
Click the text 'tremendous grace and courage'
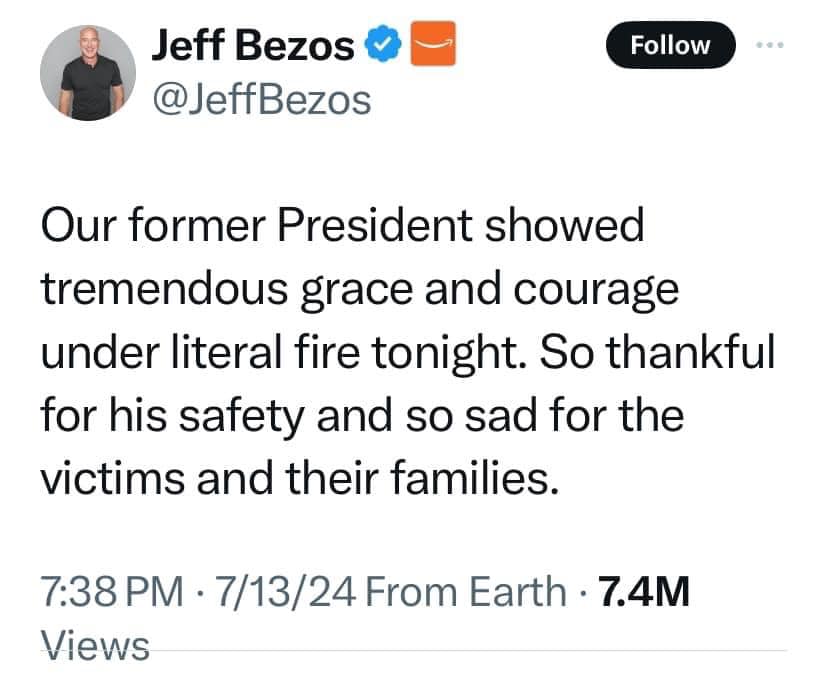click(x=360, y=289)
